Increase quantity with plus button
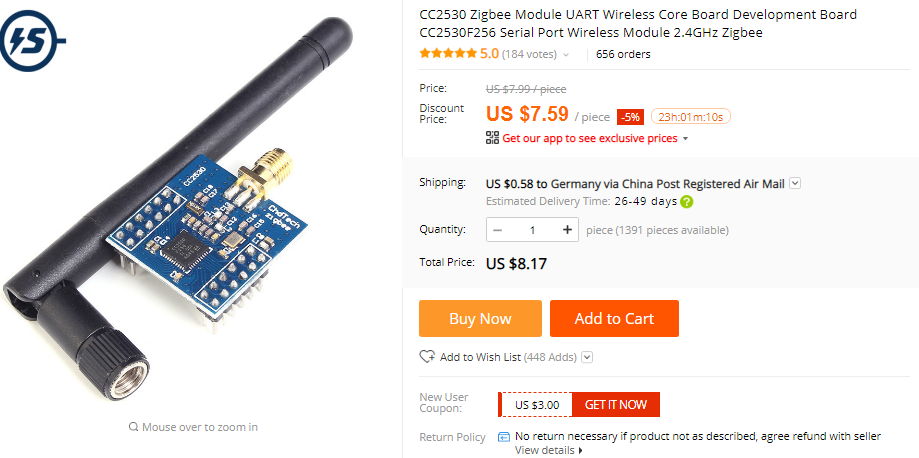This screenshot has height=458, width=919. pyautogui.click(x=567, y=230)
